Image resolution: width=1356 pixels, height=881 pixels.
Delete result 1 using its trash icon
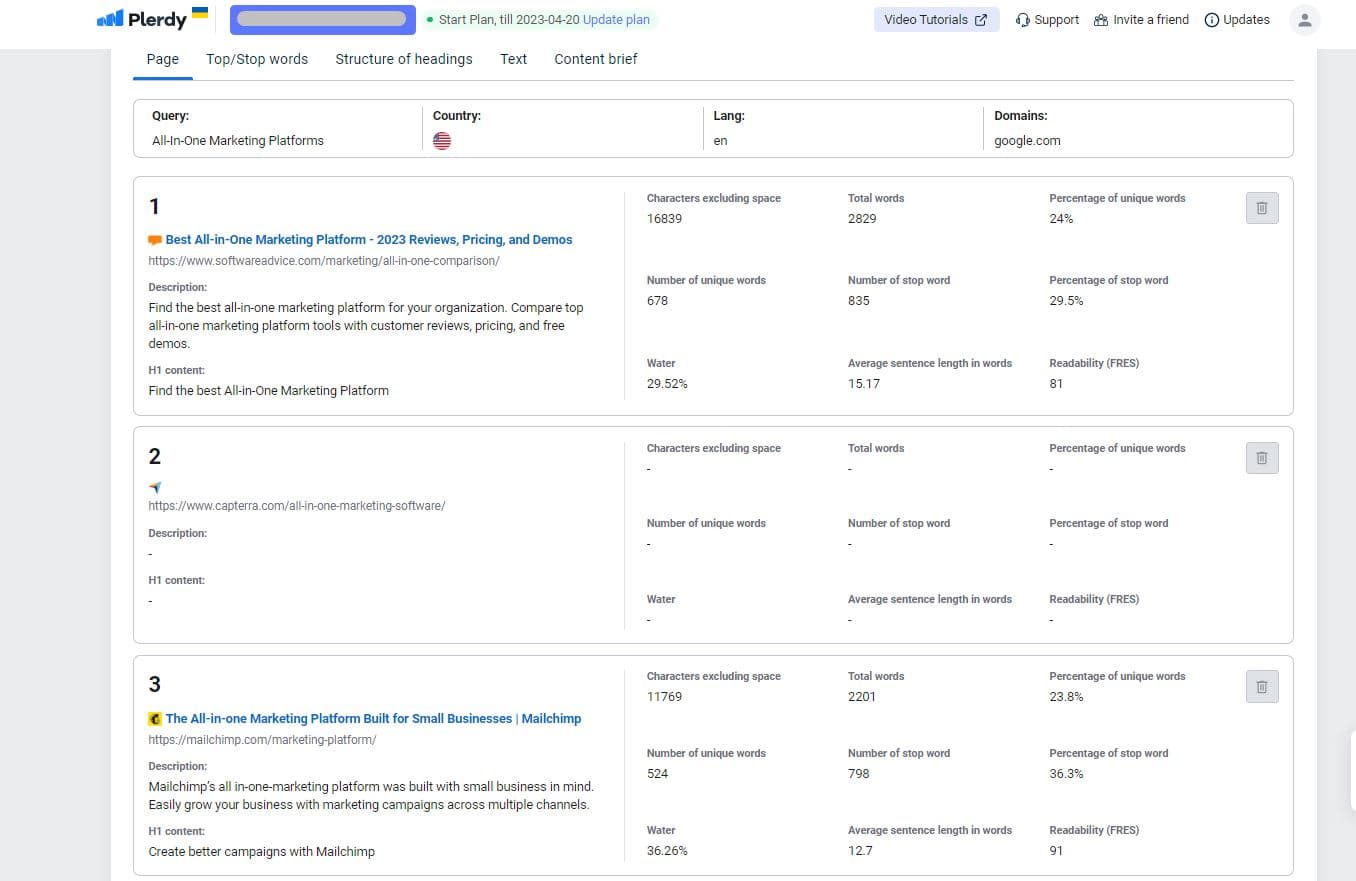point(1261,208)
